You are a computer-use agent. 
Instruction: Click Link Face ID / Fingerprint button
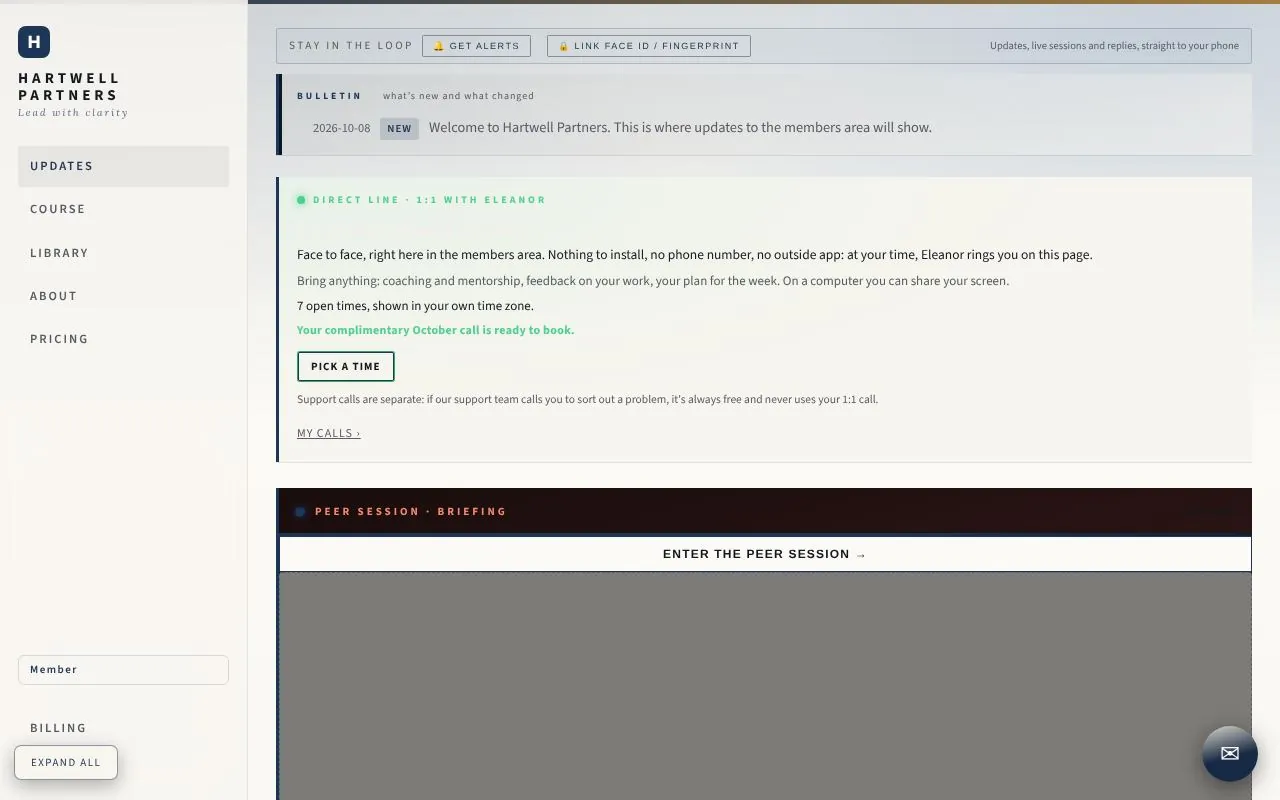click(x=649, y=46)
